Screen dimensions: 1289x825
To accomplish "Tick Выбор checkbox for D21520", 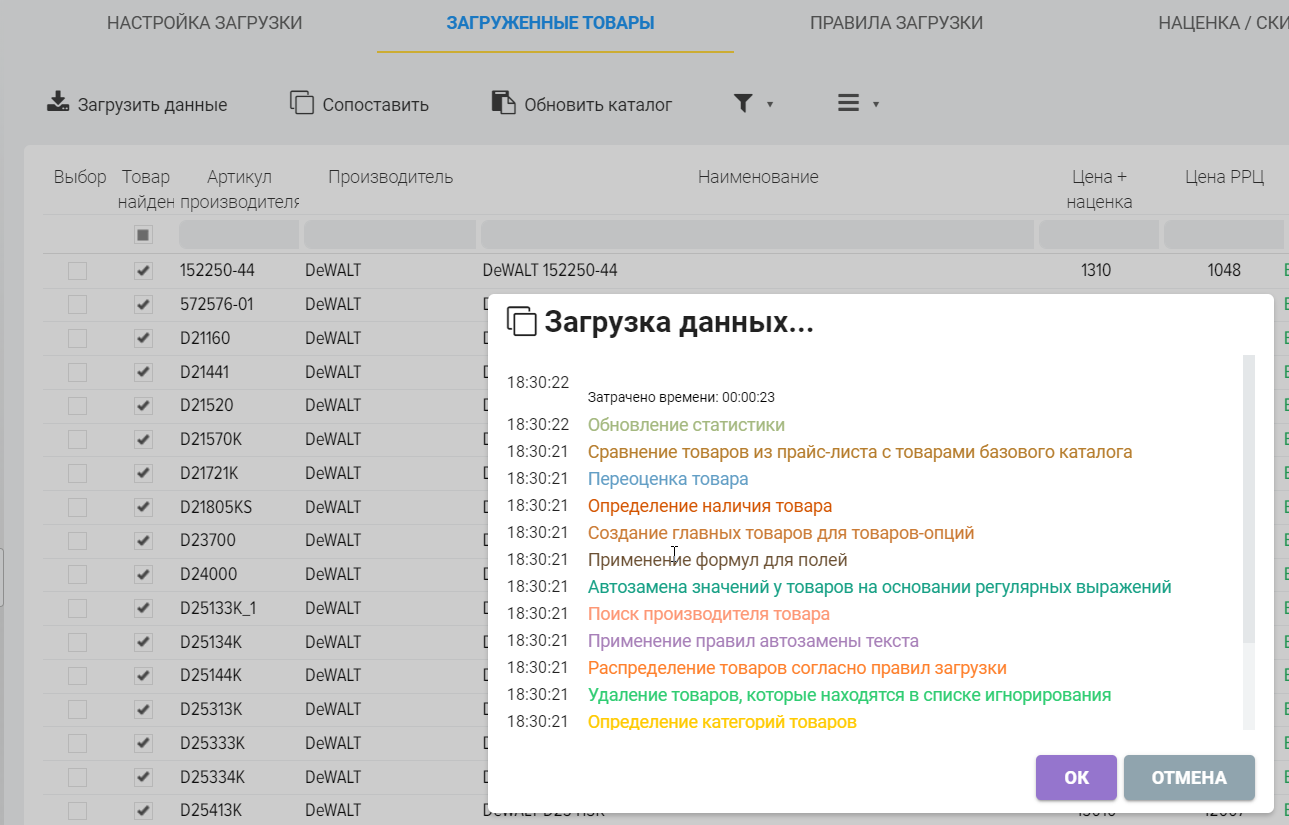I will pos(77,406).
